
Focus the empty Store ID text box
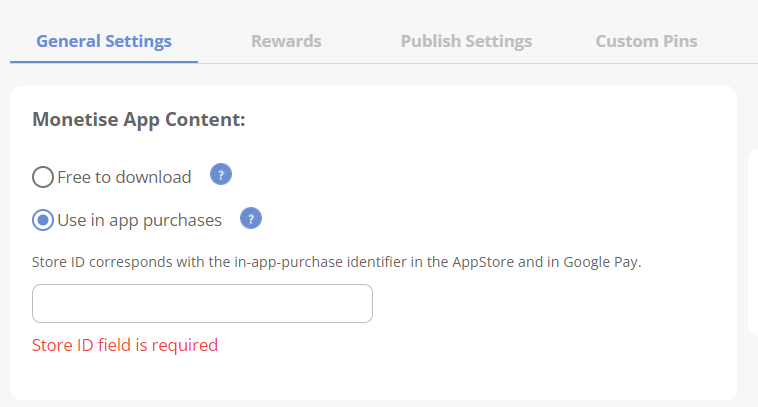[x=202, y=304]
